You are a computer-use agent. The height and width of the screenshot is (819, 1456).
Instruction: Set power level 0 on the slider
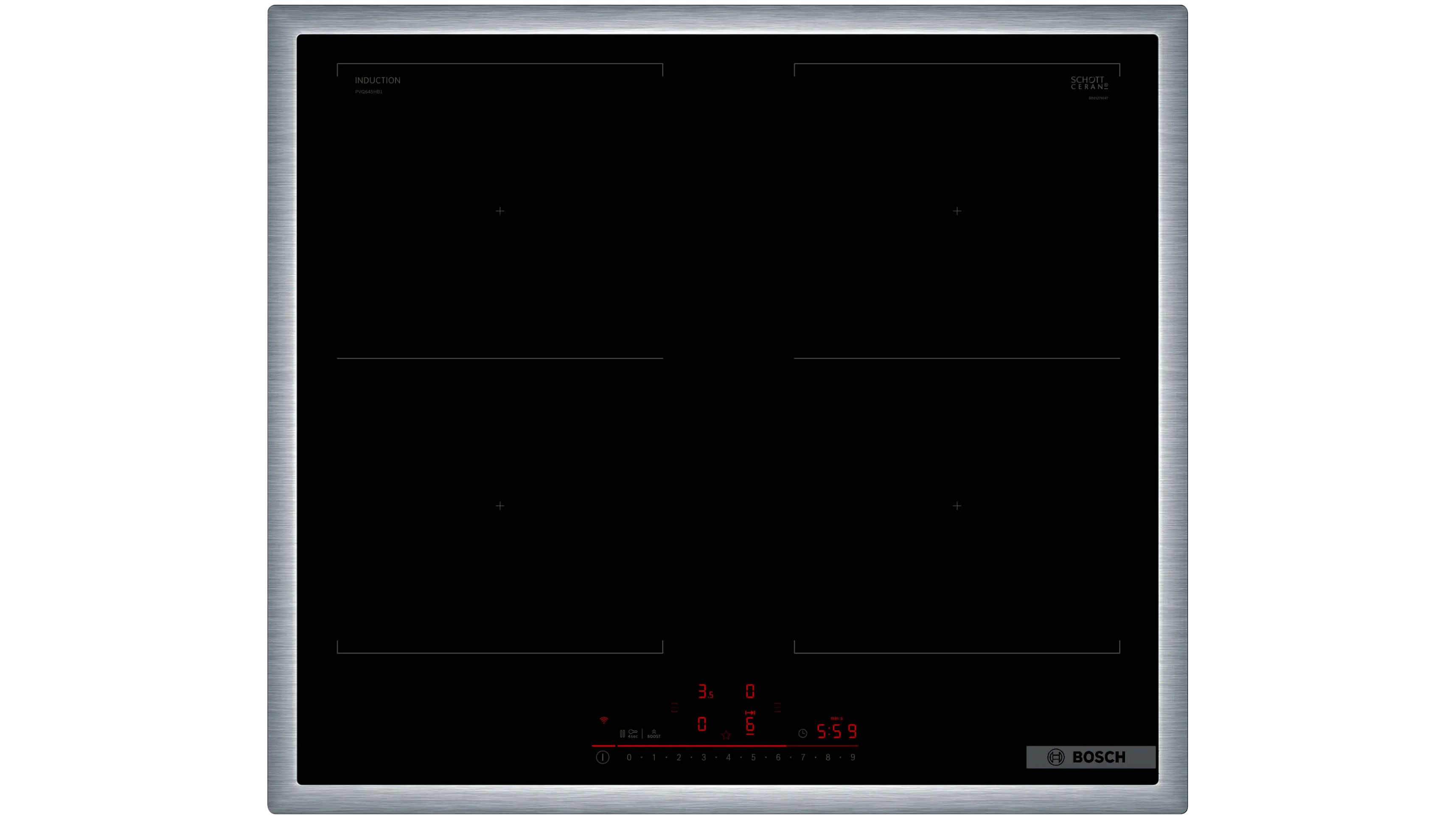(x=629, y=757)
